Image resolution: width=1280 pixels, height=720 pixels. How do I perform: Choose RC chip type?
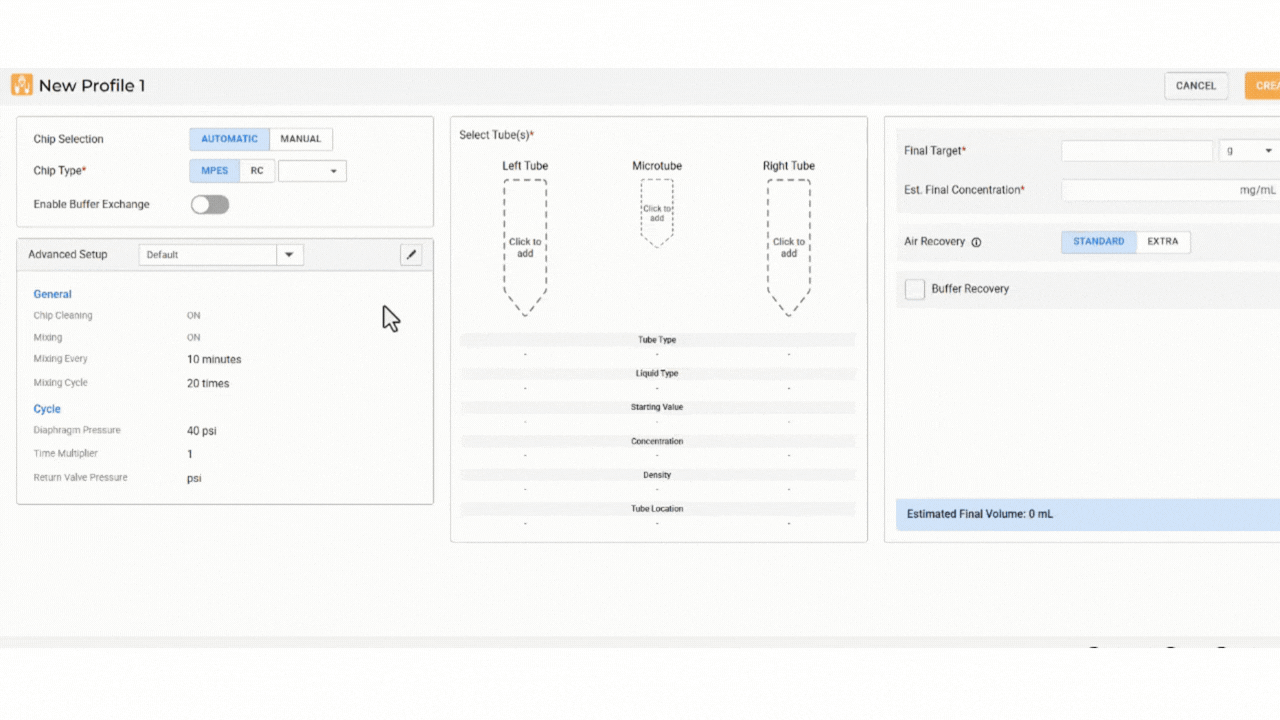(x=257, y=171)
